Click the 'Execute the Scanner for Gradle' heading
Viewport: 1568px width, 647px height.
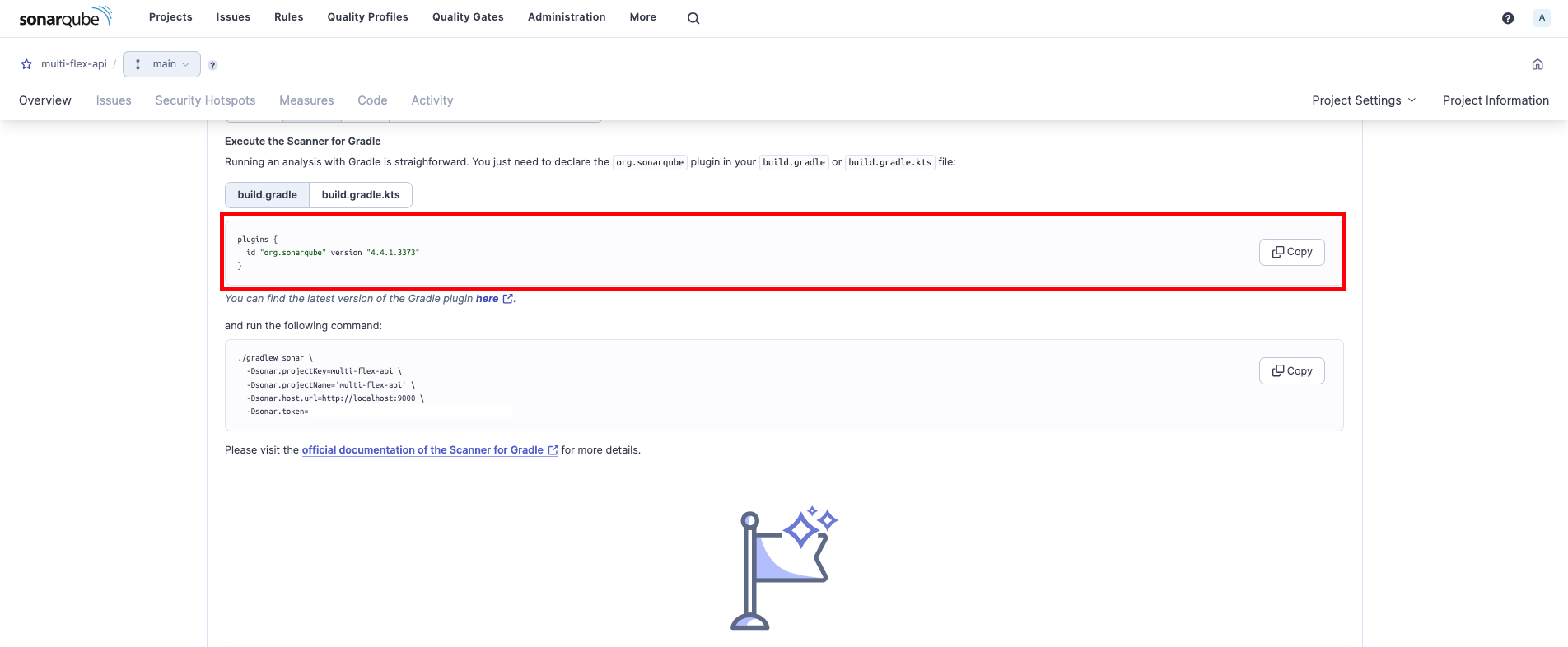(303, 142)
